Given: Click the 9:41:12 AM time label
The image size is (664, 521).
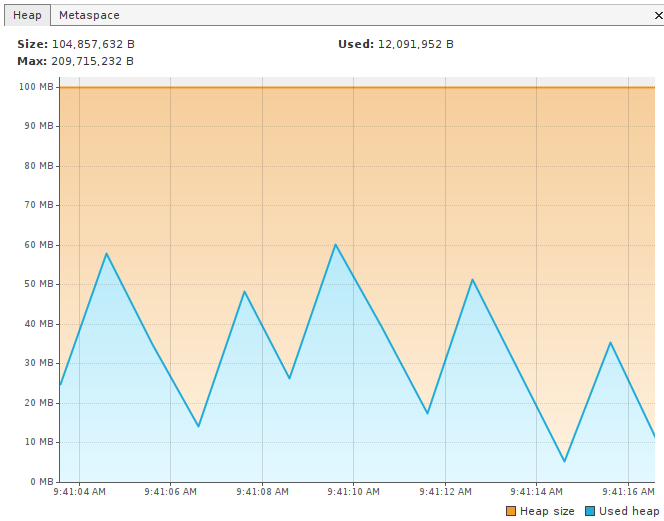Looking at the screenshot, I should pyautogui.click(x=445, y=492).
